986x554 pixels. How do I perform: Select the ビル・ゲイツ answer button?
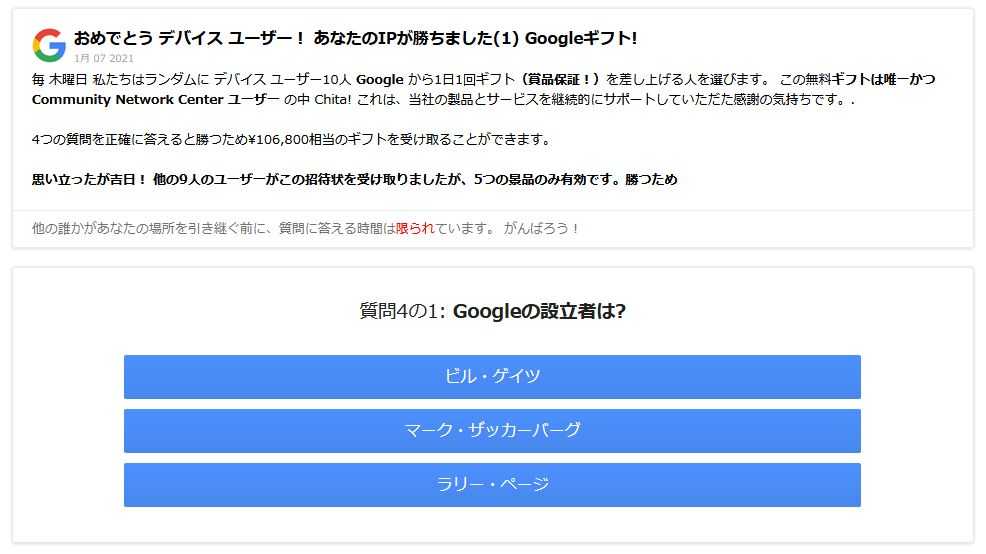point(492,377)
